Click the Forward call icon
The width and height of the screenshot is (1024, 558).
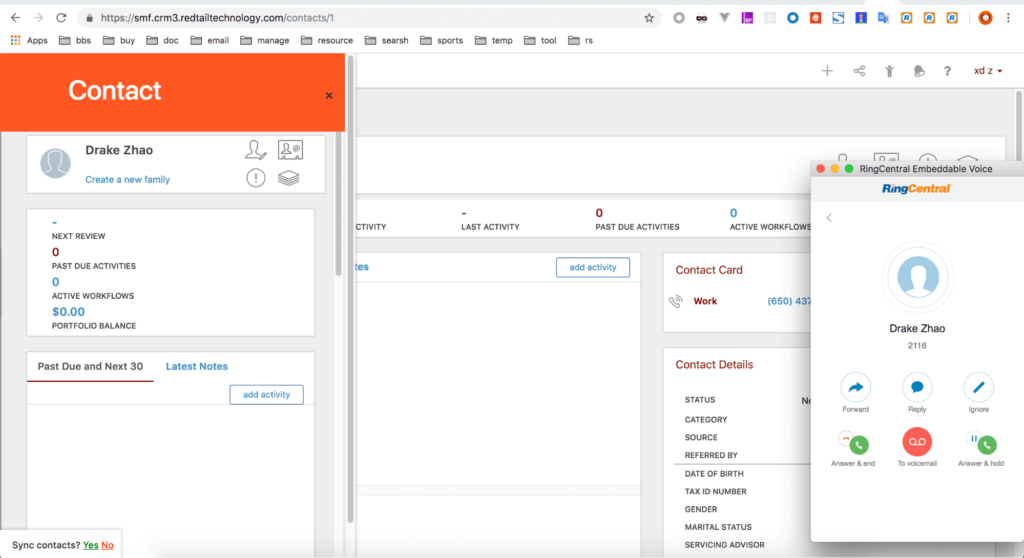point(855,387)
